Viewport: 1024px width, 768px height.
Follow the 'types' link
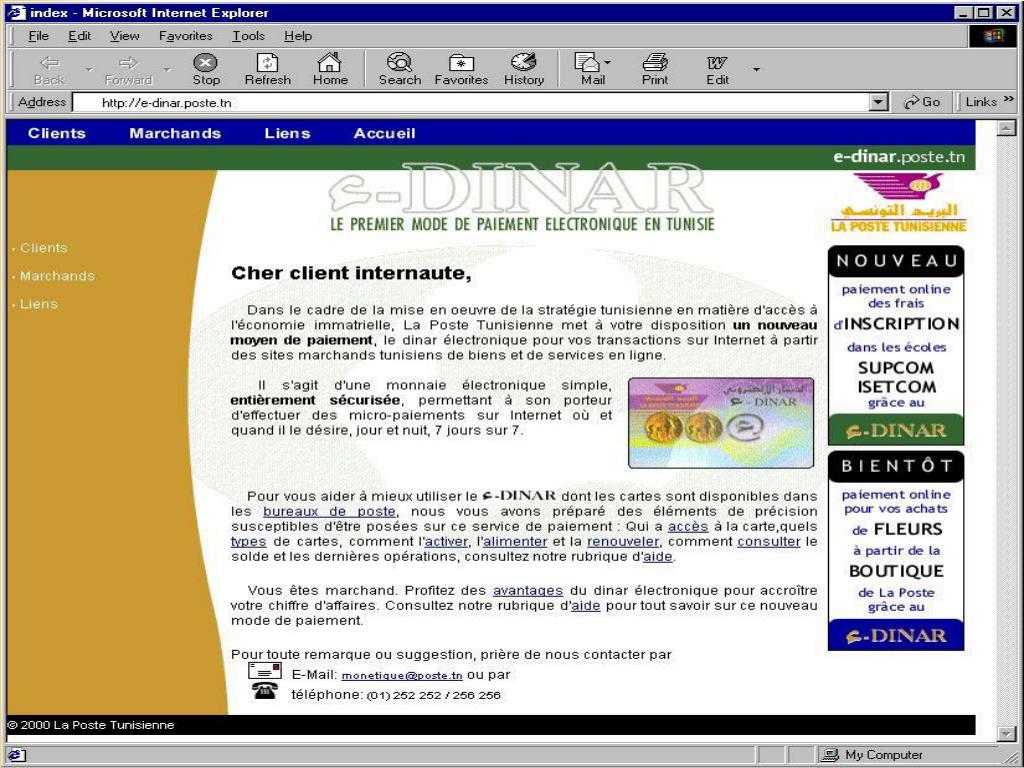point(248,542)
